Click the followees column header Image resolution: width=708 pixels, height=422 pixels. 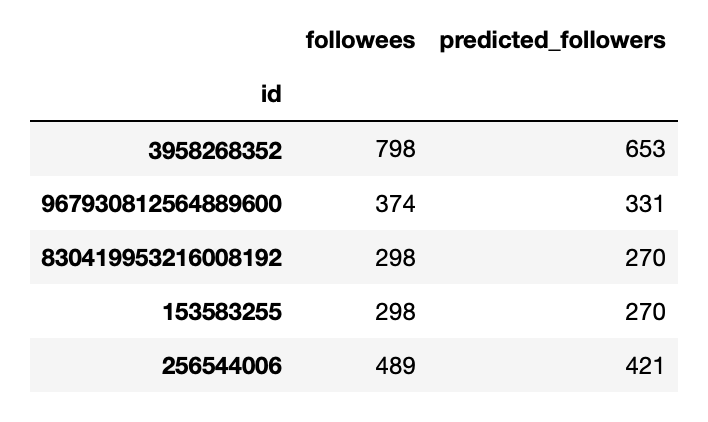(360, 40)
